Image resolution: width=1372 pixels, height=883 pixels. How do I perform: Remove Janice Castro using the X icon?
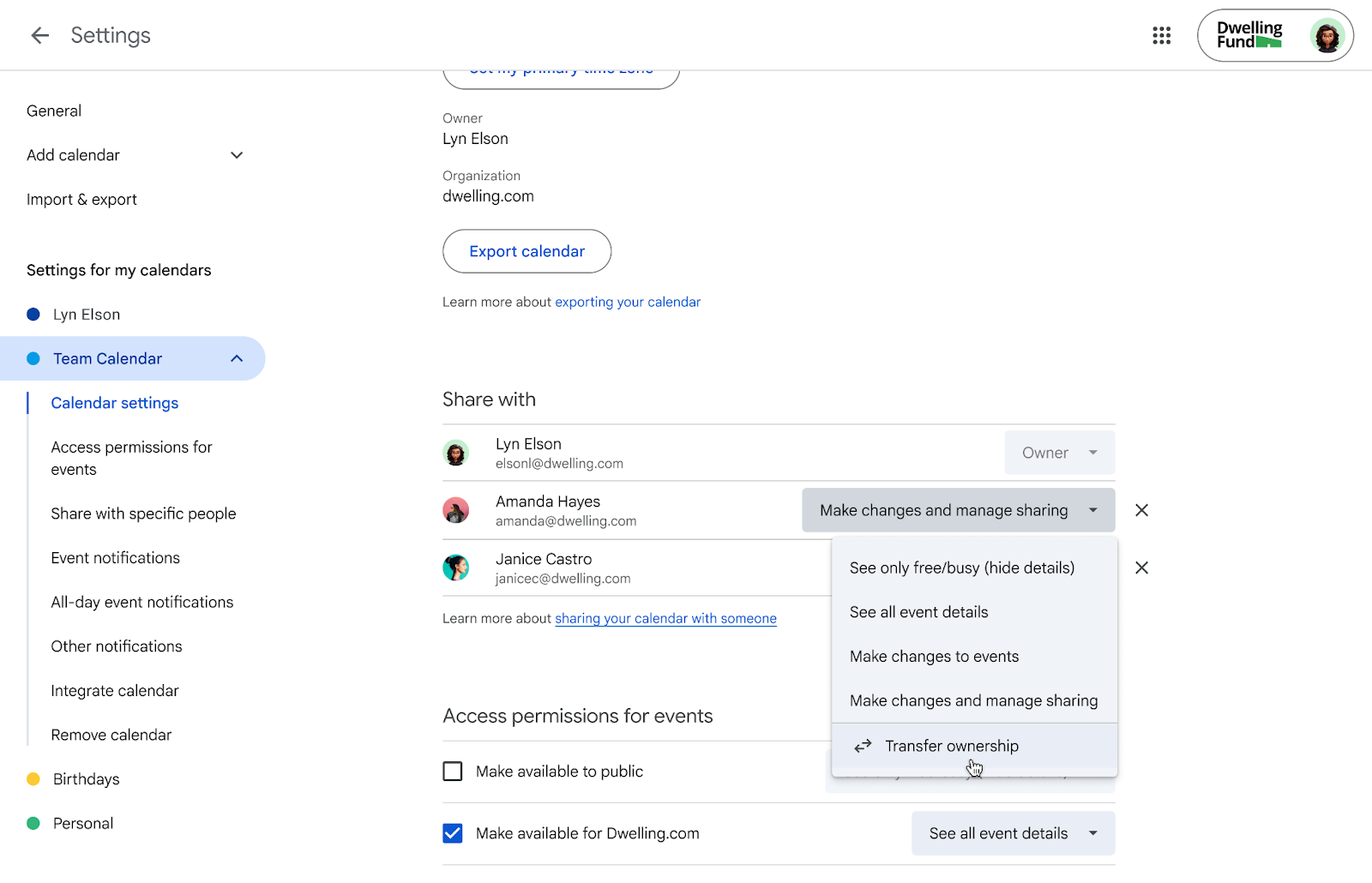point(1141,568)
